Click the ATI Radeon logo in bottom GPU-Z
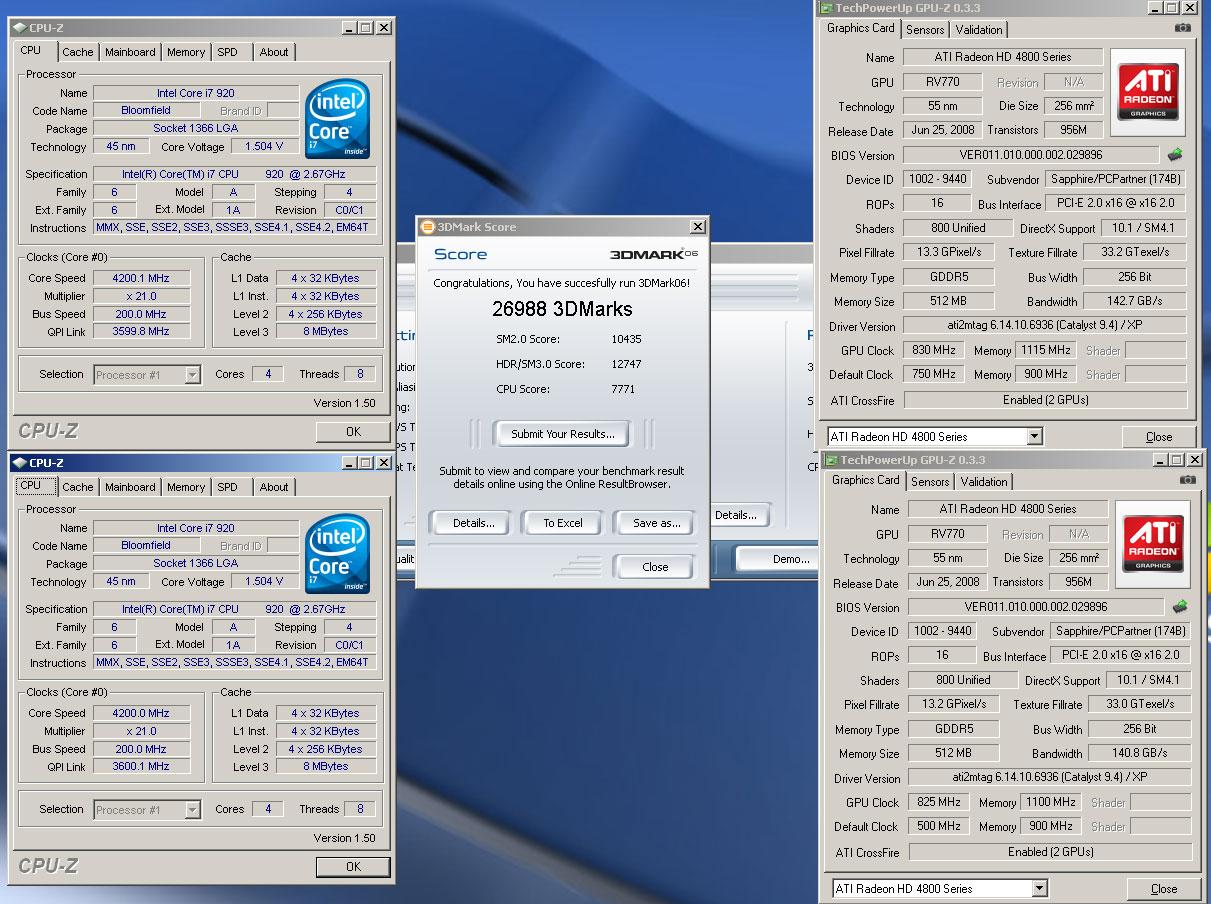Image resolution: width=1211 pixels, height=904 pixels. tap(1153, 544)
